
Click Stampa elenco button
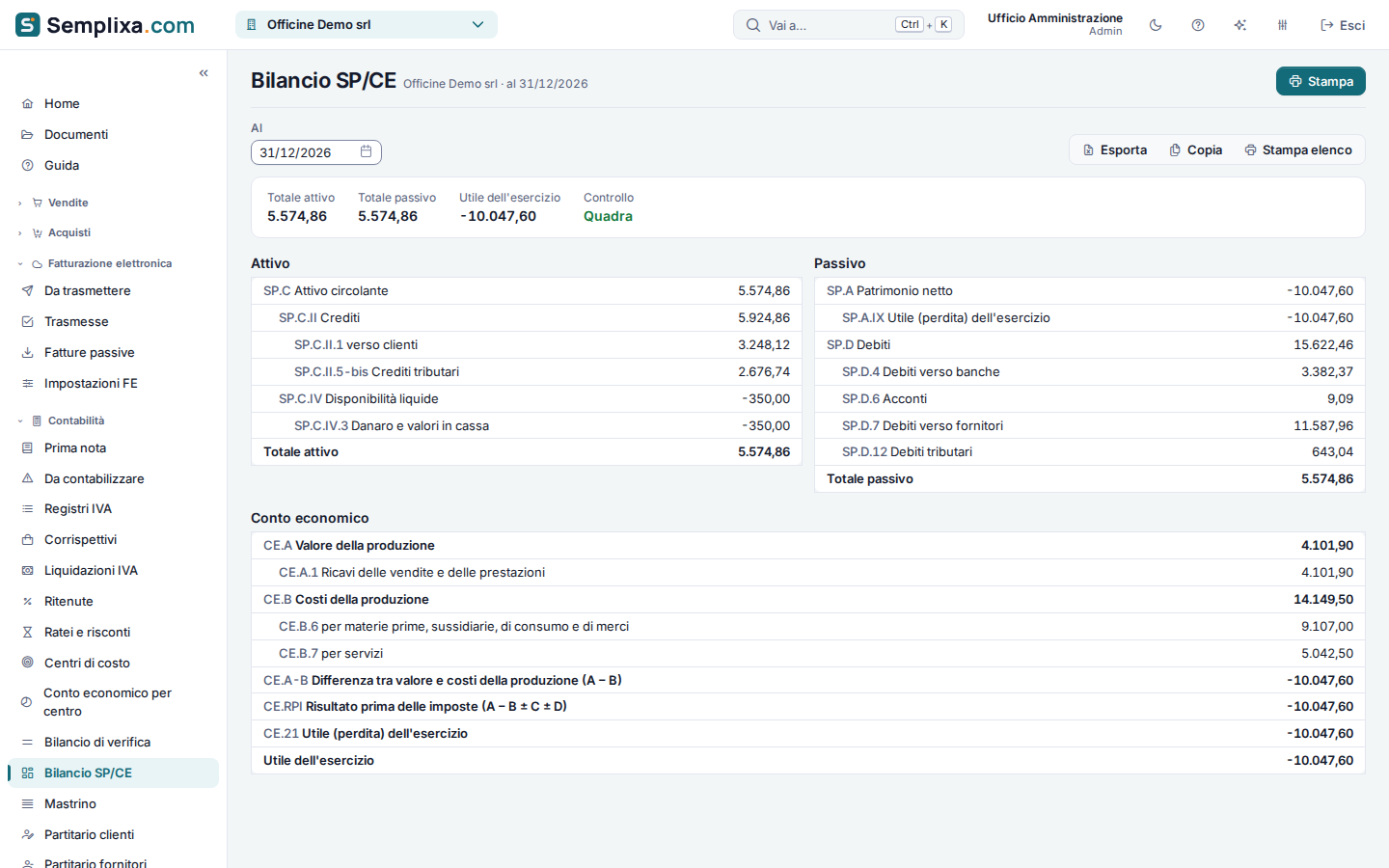pos(1298,149)
